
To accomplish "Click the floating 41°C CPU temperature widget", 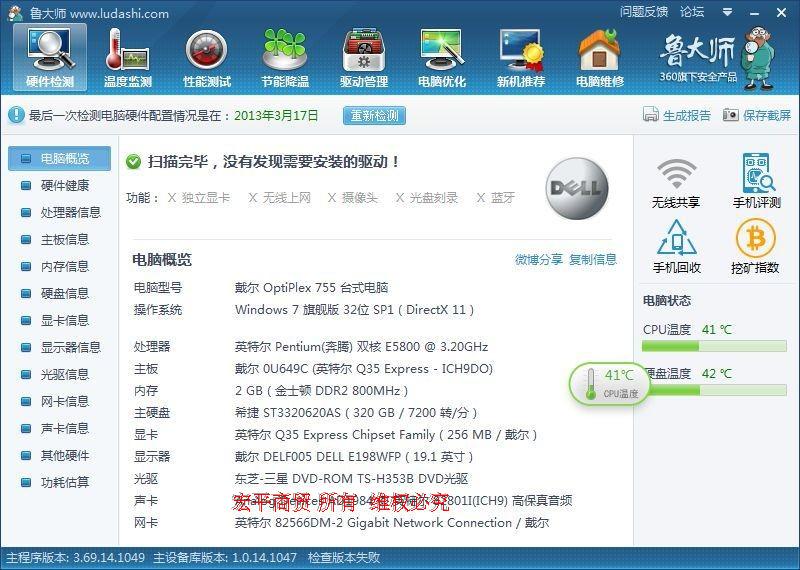I will click(609, 382).
